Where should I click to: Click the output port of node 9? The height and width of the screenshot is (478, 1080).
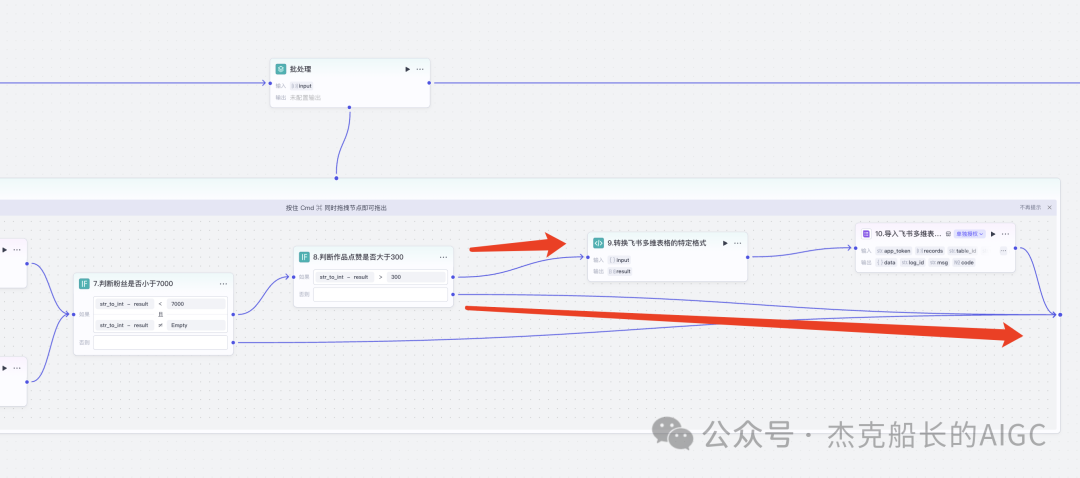[747, 257]
